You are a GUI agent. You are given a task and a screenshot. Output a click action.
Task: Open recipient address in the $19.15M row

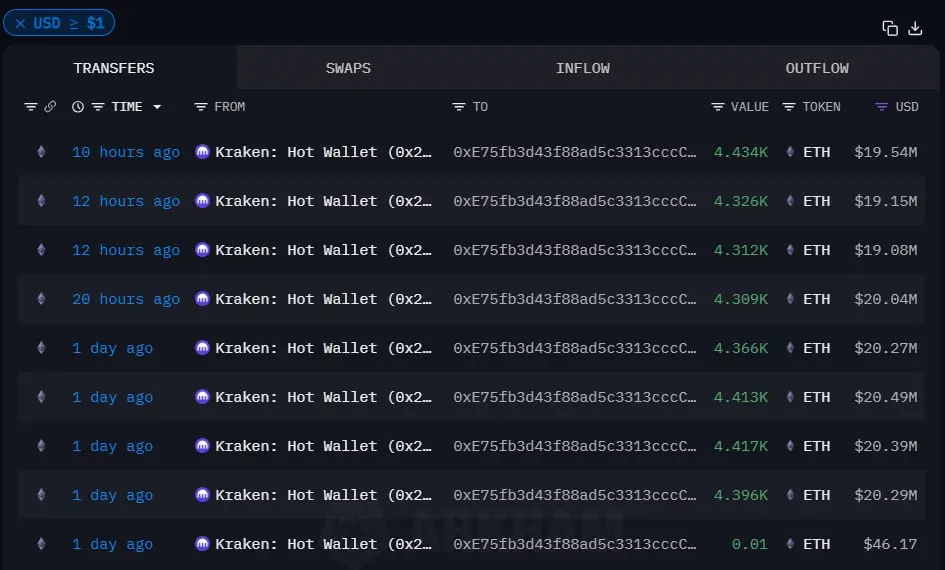click(x=574, y=201)
